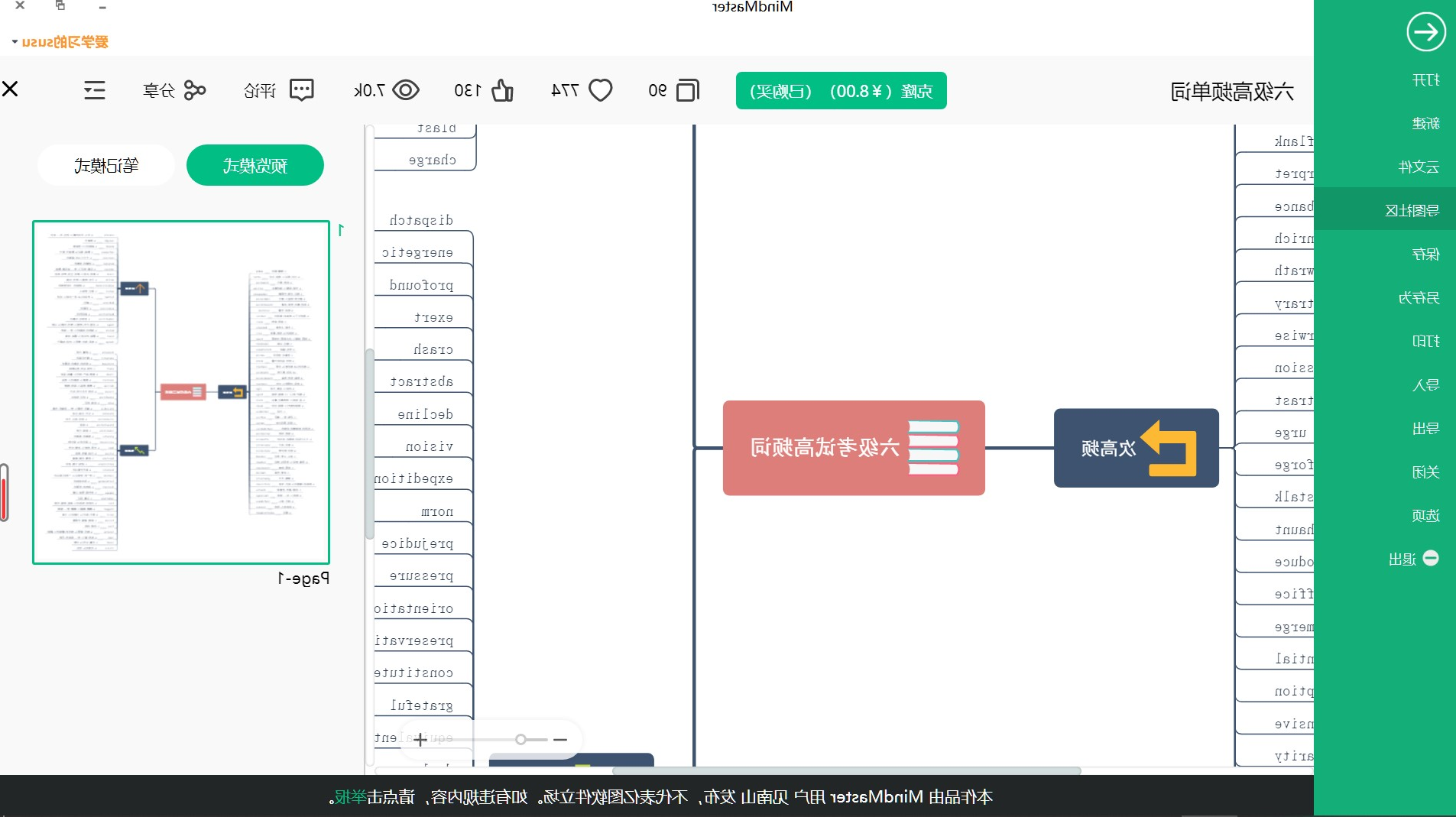Click the red handle at the window edge
Viewport: 1456px width, 817px height.
[x=5, y=493]
